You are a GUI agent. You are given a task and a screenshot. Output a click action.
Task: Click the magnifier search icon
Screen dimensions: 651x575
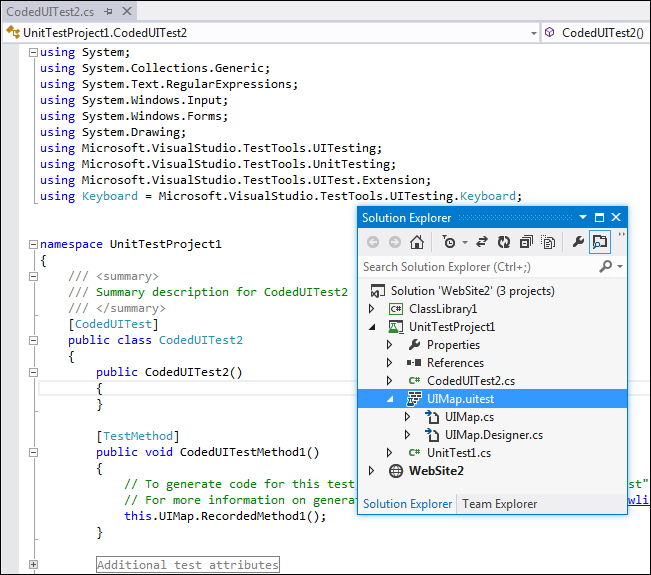[605, 266]
